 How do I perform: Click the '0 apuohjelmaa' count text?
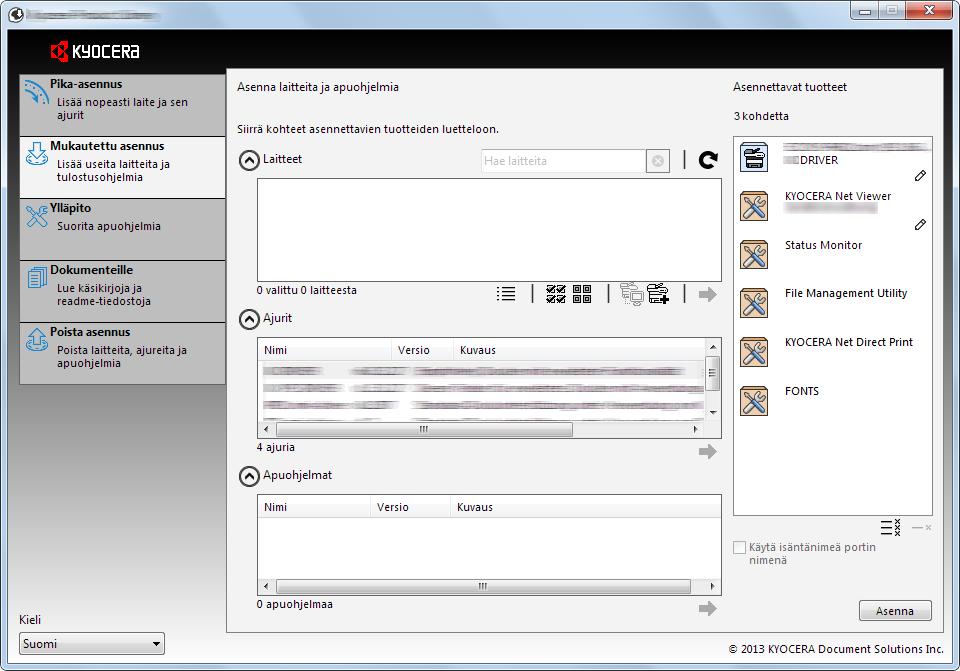[294, 604]
